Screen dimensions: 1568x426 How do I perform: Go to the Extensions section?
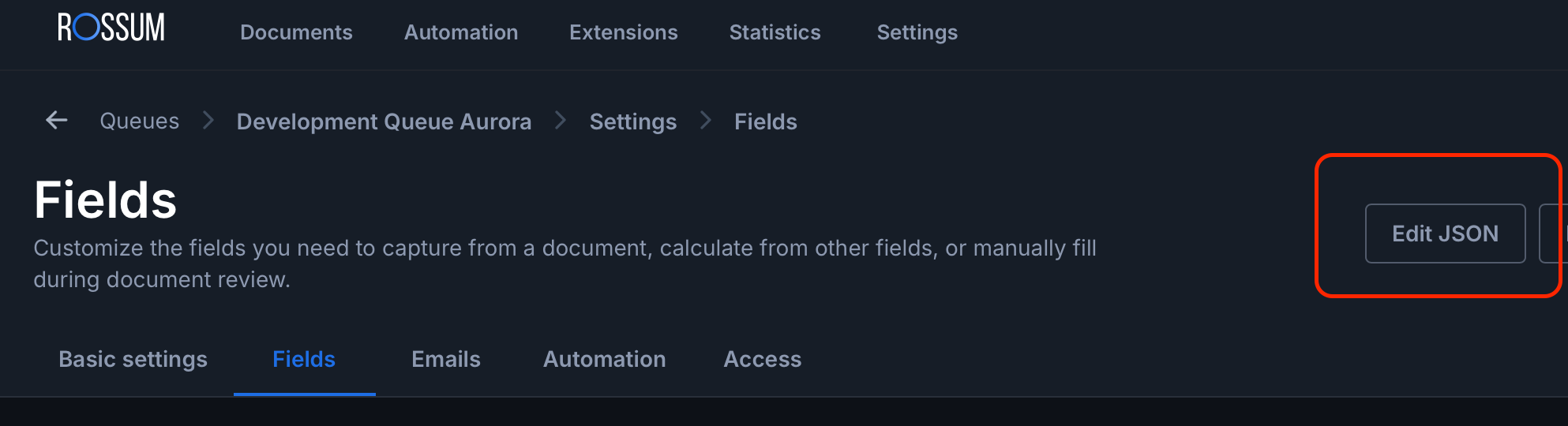pyautogui.click(x=623, y=32)
